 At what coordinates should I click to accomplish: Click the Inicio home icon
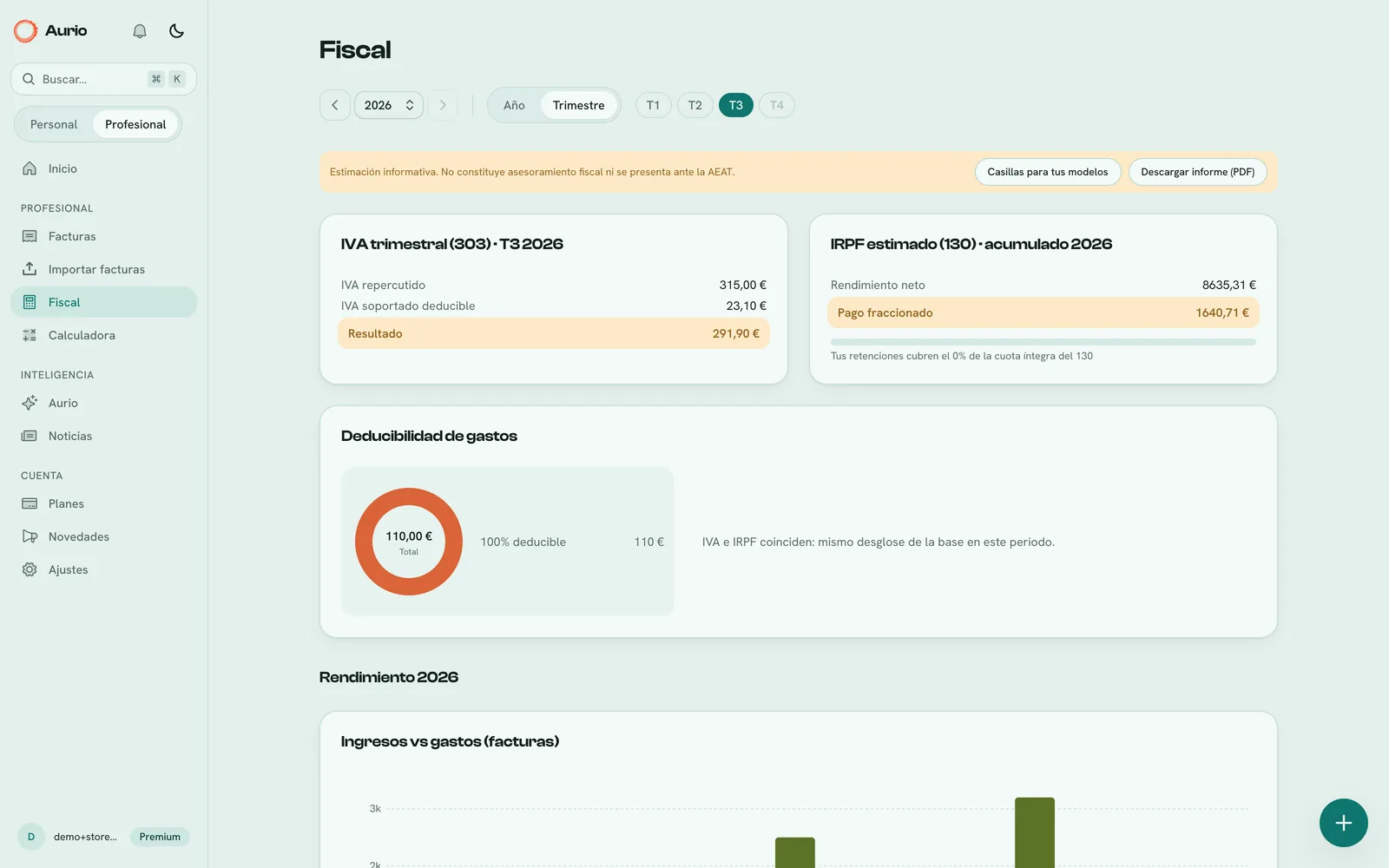[x=30, y=168]
